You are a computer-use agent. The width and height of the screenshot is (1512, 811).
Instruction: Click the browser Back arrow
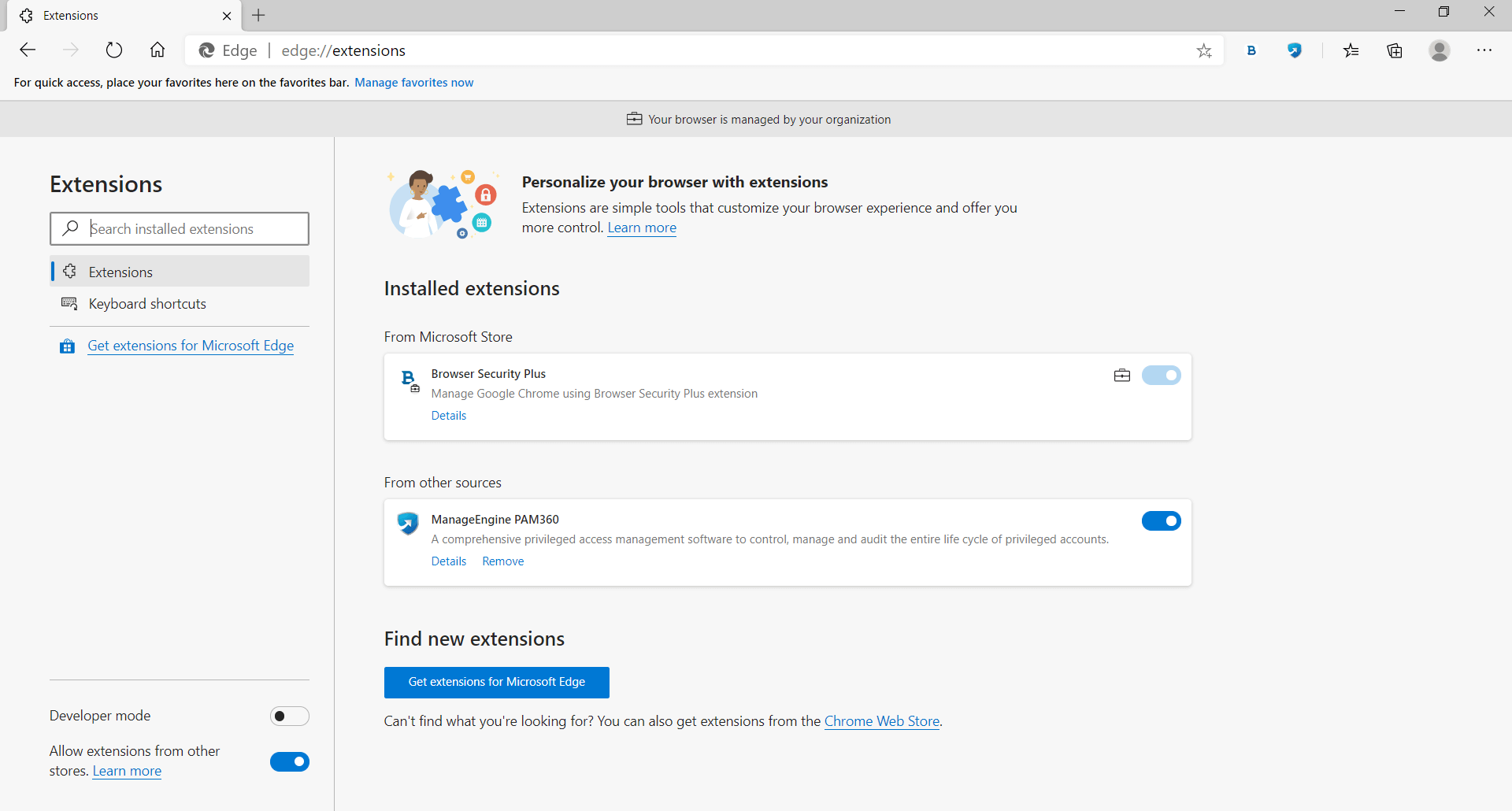[x=28, y=50]
